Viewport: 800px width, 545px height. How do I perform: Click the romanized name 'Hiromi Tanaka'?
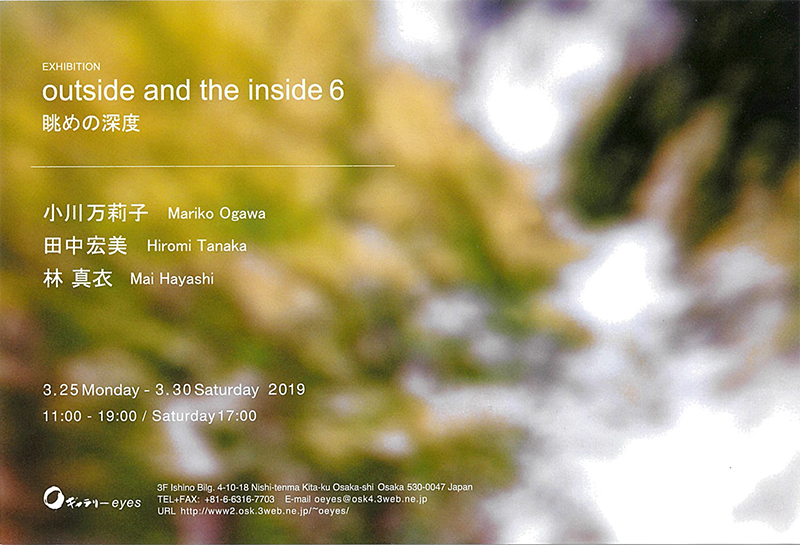click(196, 246)
